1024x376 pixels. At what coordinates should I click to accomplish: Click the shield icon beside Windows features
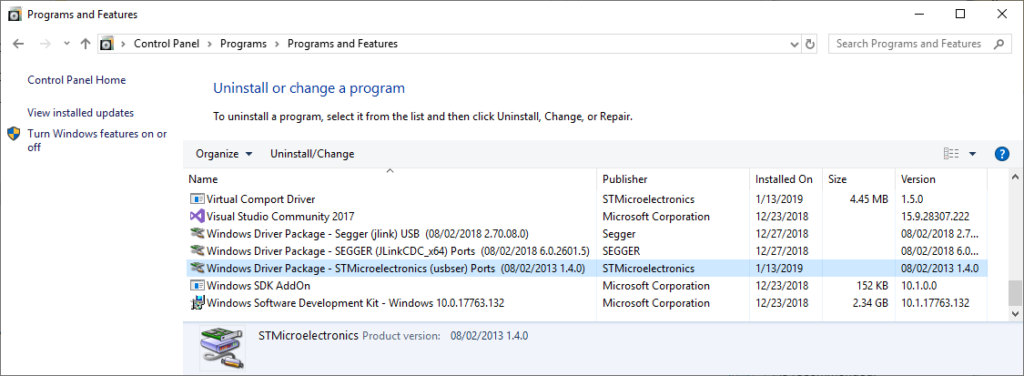coord(14,134)
